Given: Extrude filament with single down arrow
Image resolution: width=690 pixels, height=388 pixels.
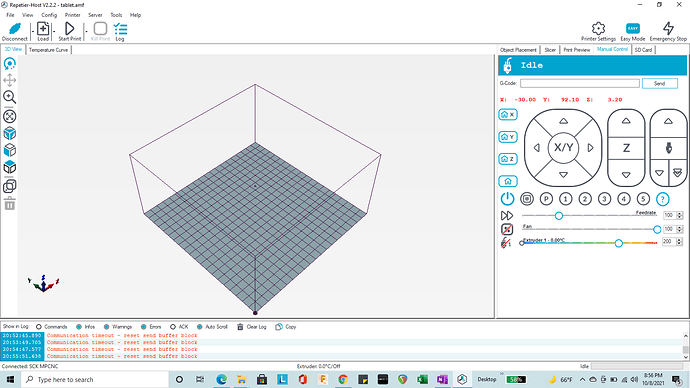Looking at the screenshot, I should pyautogui.click(x=659, y=173).
